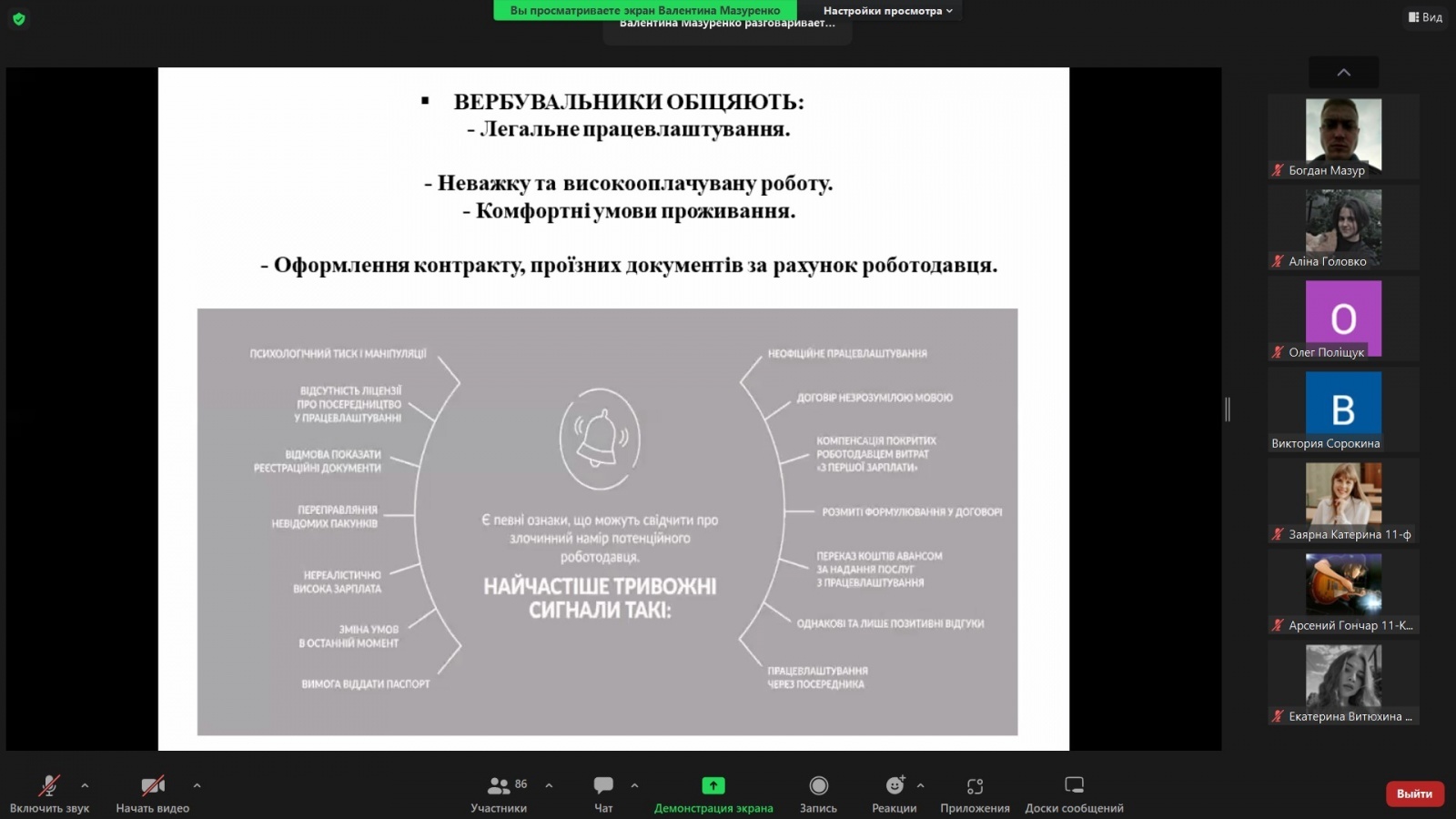Click Демонстрация экрана share screen button
The image size is (1456, 819).
tap(713, 794)
